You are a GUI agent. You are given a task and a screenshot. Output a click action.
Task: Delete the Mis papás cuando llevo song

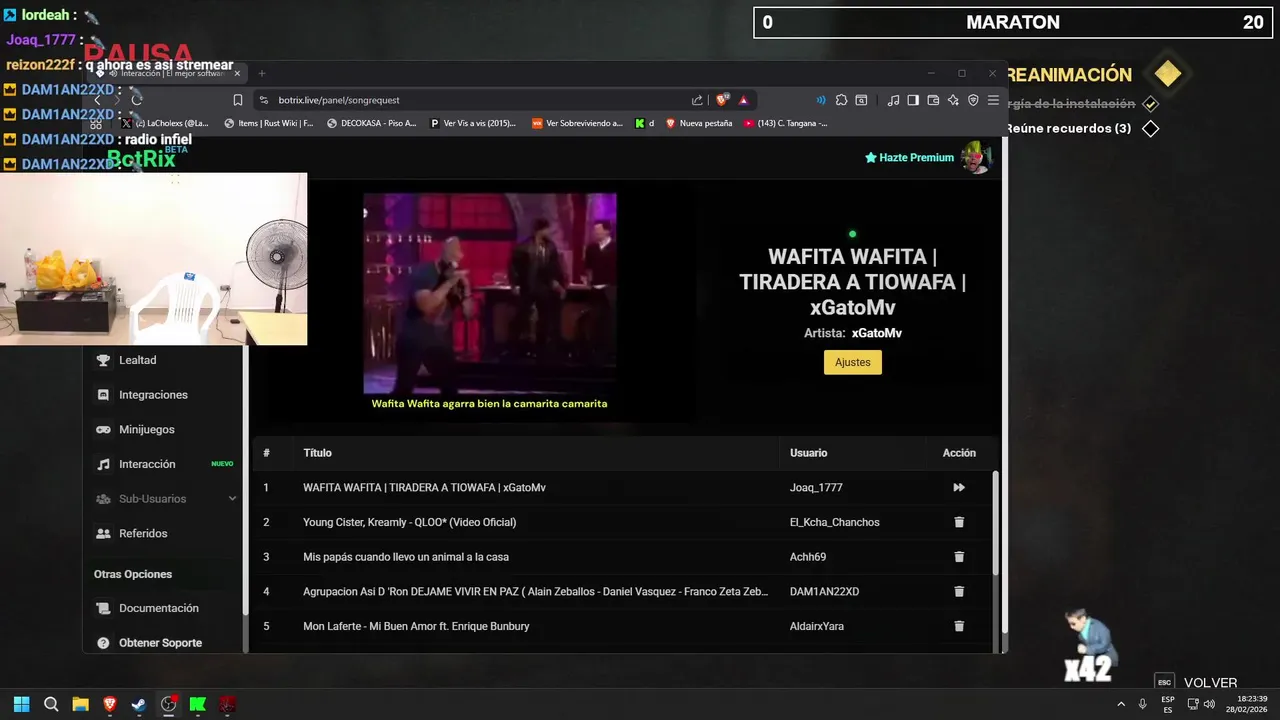point(959,557)
